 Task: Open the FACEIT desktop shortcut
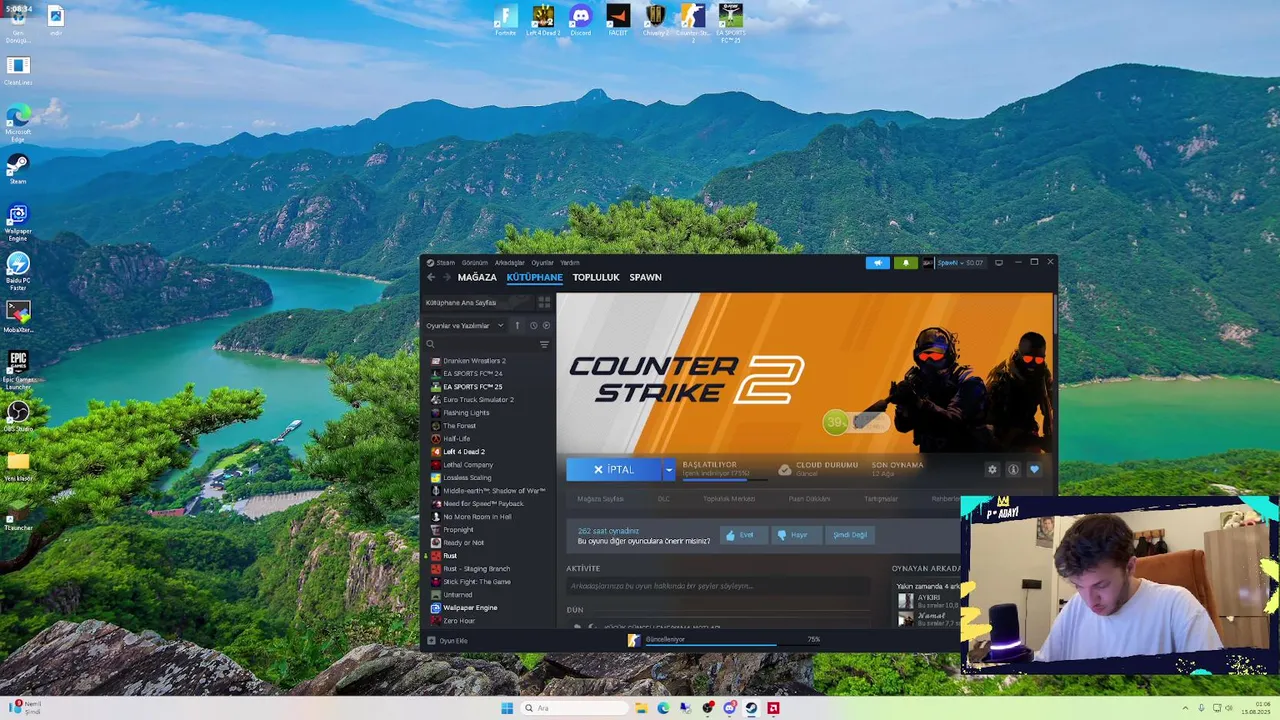tap(618, 20)
